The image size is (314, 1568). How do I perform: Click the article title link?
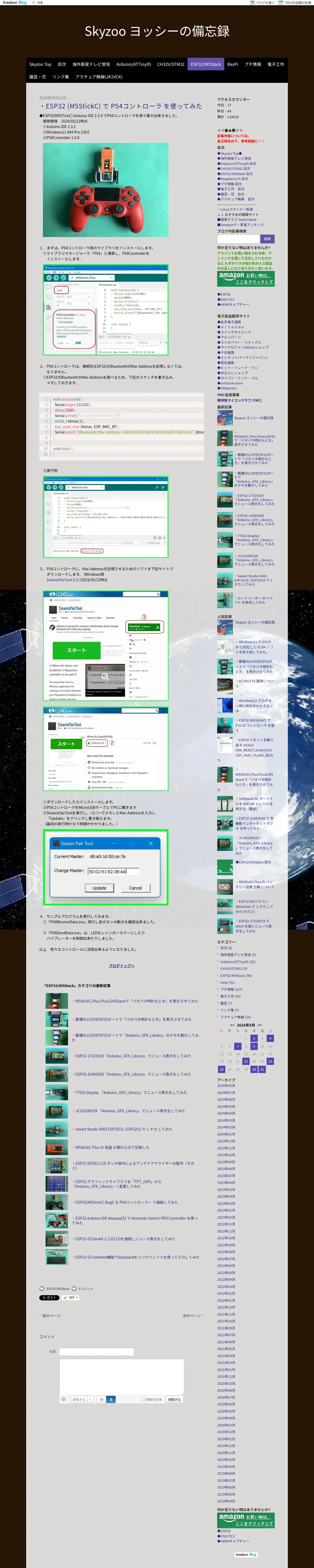pos(121,106)
